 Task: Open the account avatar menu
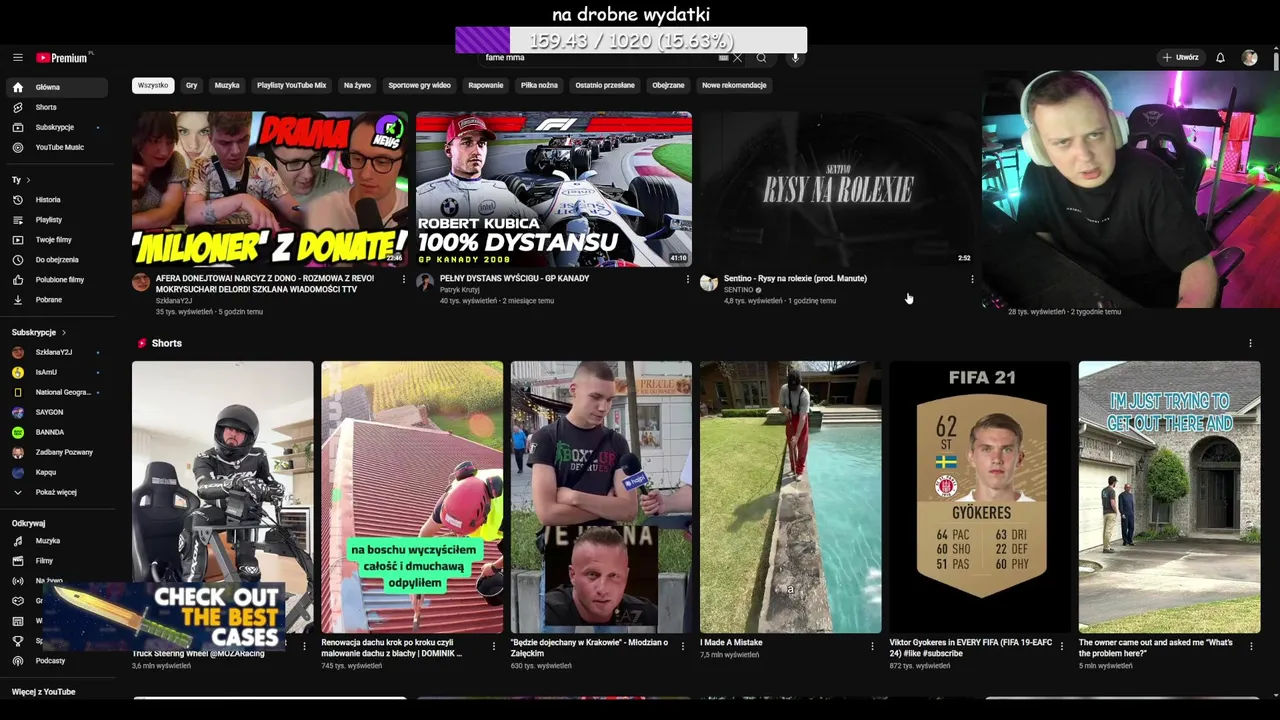click(1249, 58)
